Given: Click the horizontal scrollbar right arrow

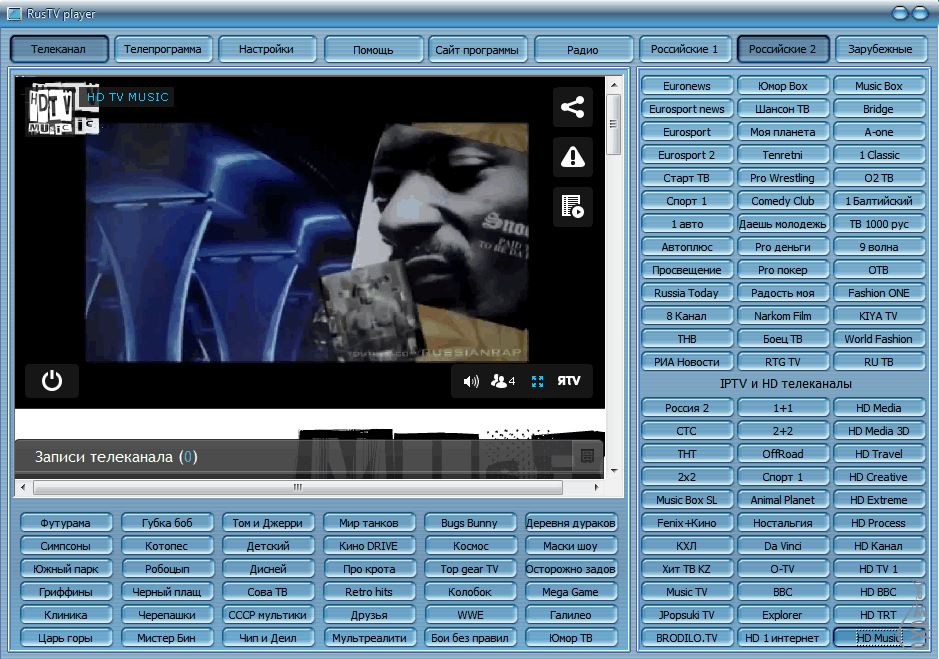Looking at the screenshot, I should click(596, 487).
